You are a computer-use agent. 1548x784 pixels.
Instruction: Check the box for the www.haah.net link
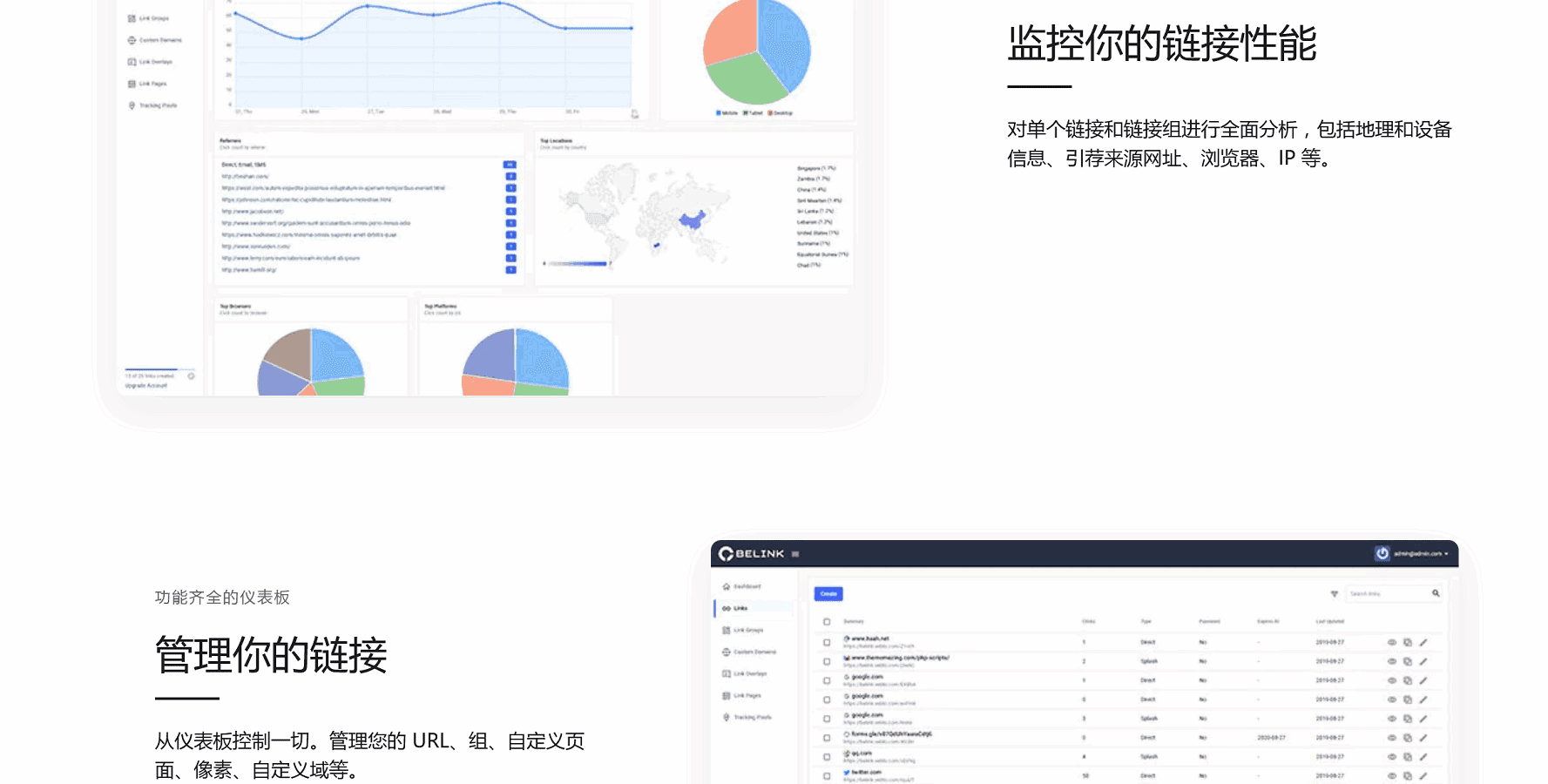point(827,642)
